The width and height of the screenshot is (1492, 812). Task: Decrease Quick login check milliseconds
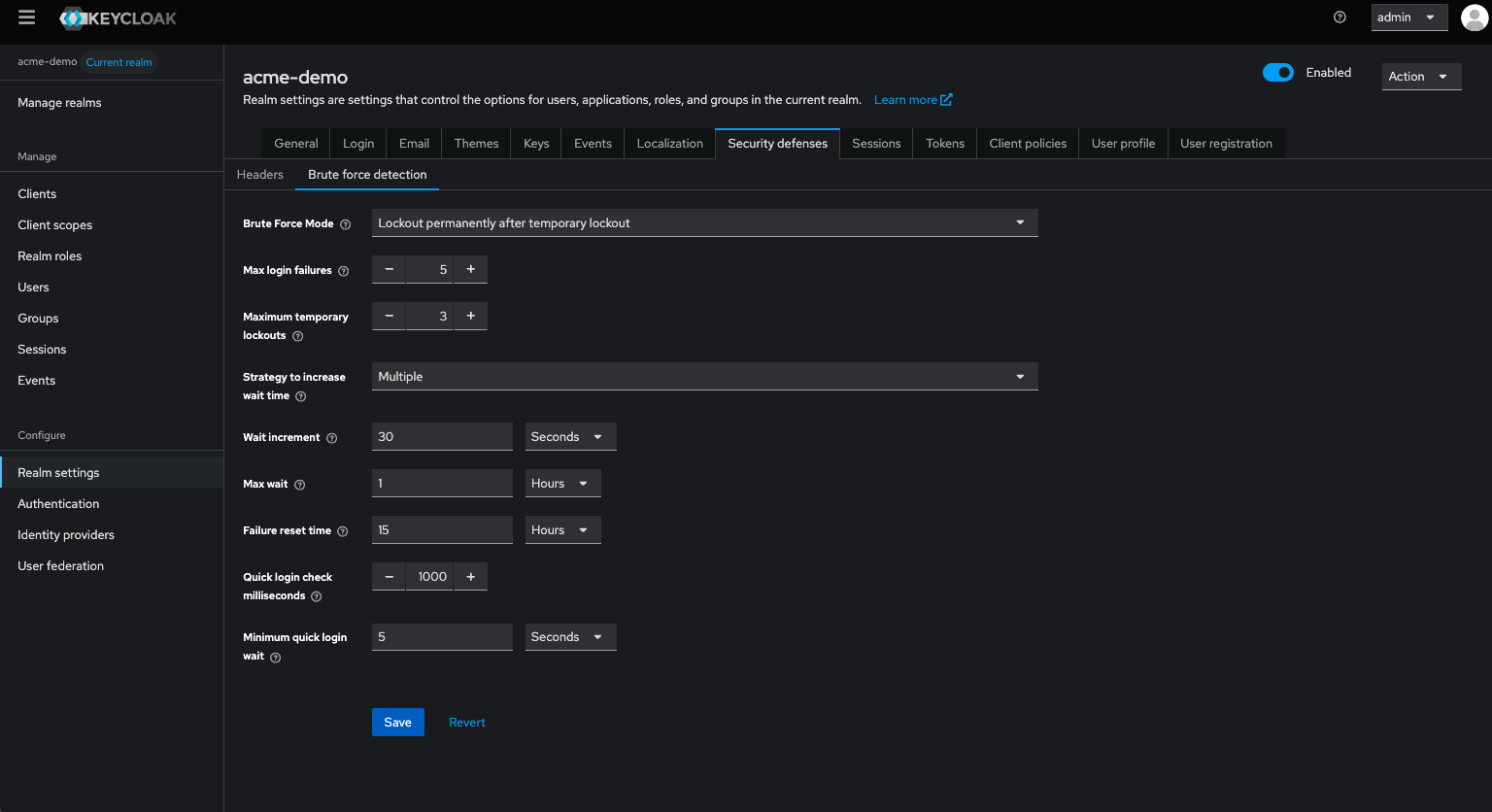coord(389,576)
